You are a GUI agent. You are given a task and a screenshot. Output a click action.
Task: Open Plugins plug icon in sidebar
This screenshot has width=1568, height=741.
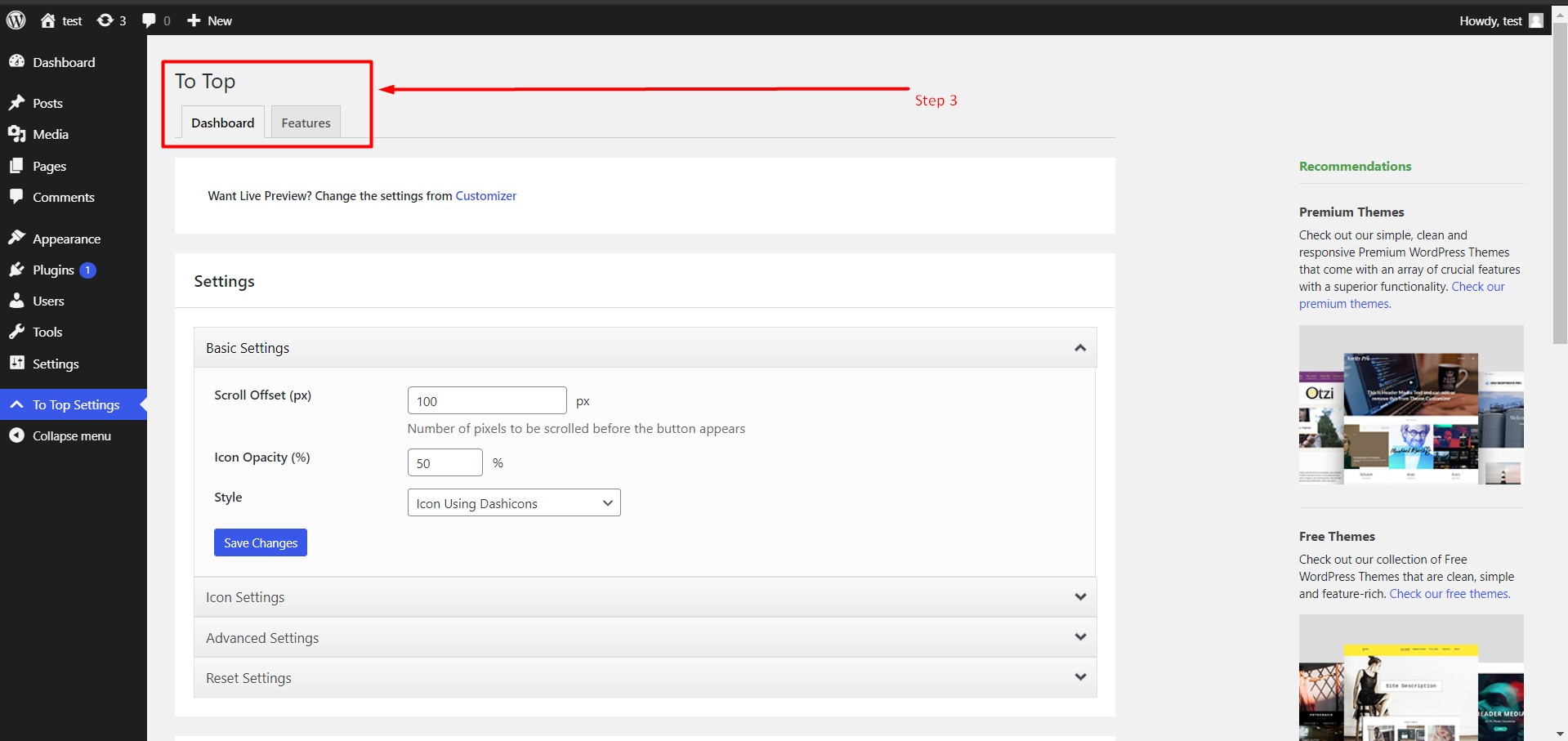[x=16, y=270]
